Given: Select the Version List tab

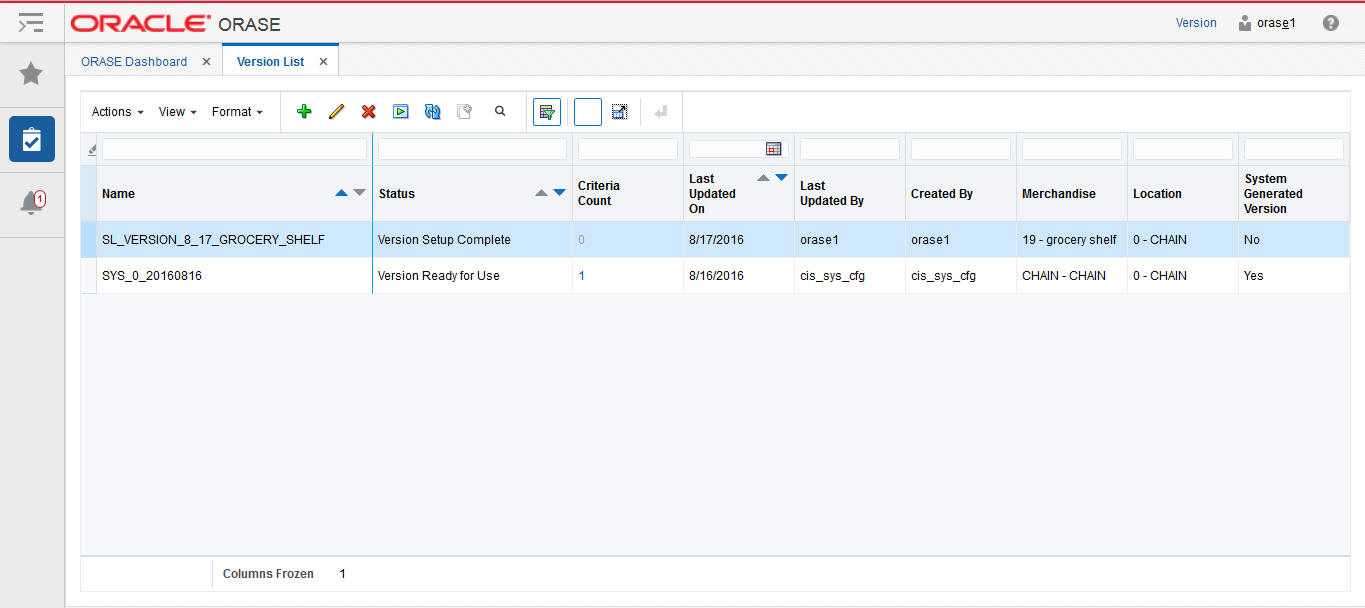Looking at the screenshot, I should (270, 61).
